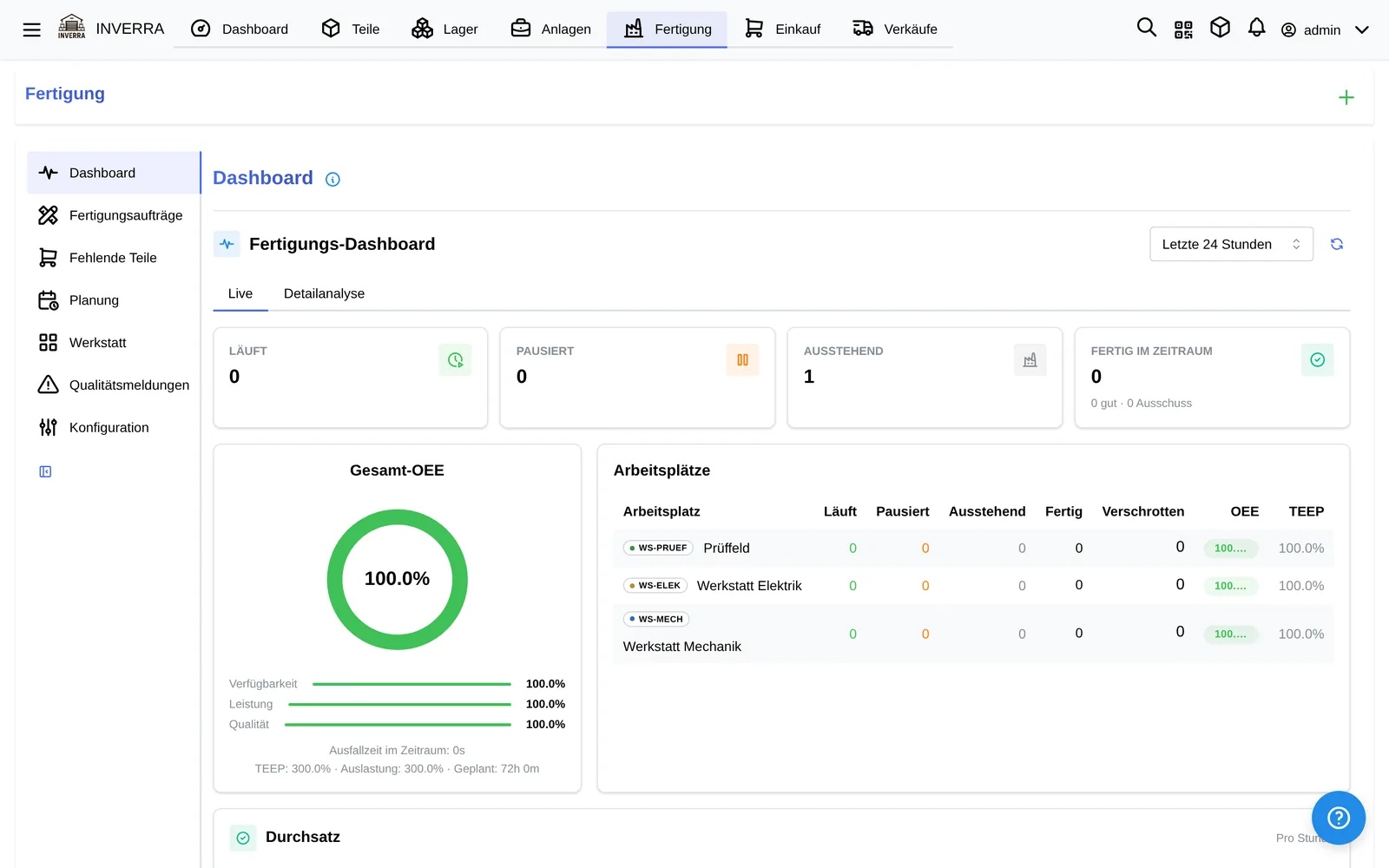Screen dimensions: 1389x868
Task: Open the hamburger navigation menu
Action: click(32, 30)
